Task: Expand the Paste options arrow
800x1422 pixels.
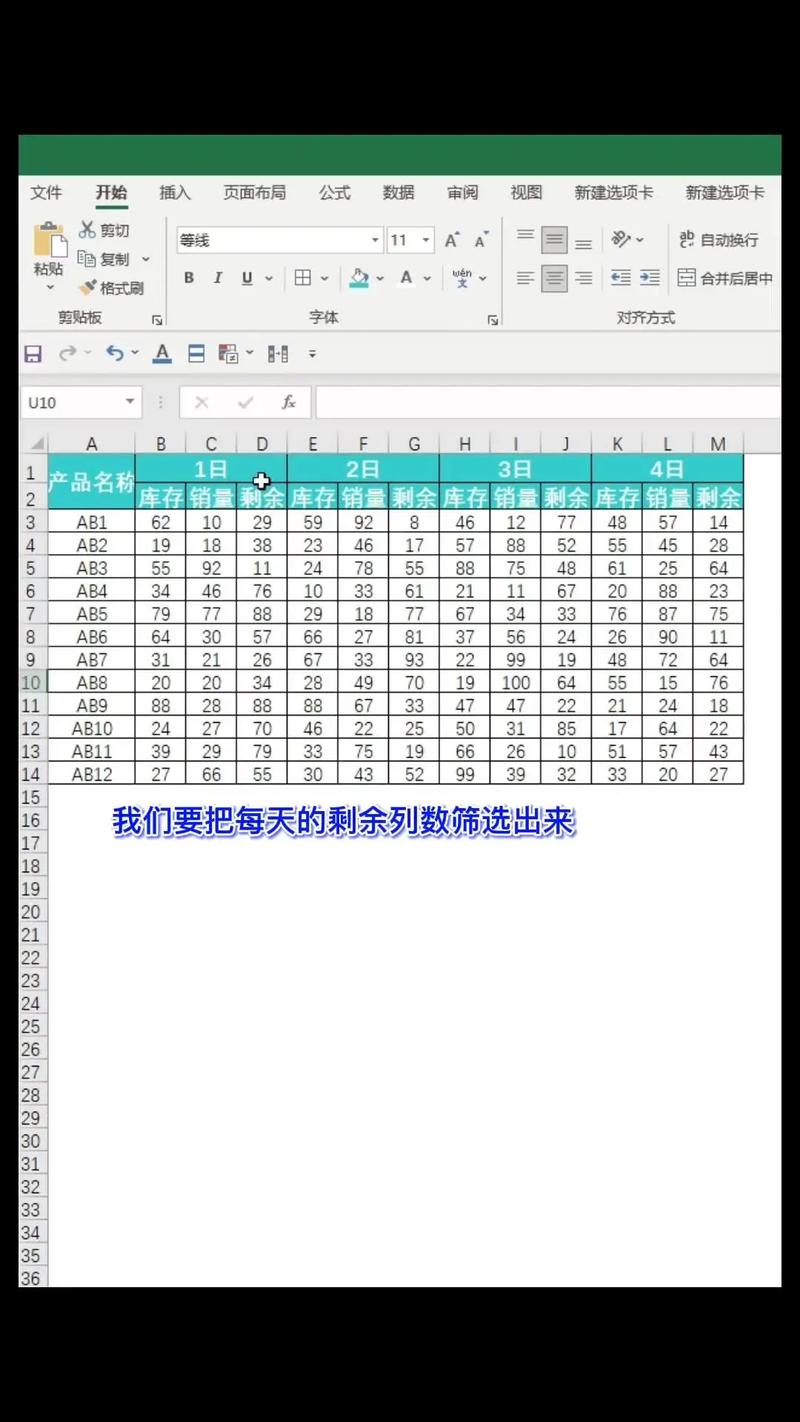Action: (x=49, y=288)
